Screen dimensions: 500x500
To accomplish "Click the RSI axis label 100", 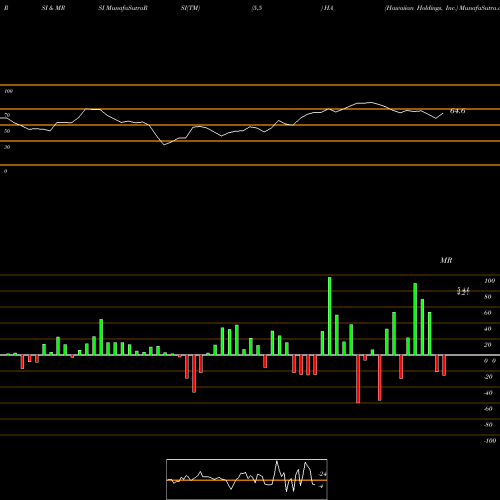I will (x=9, y=91).
